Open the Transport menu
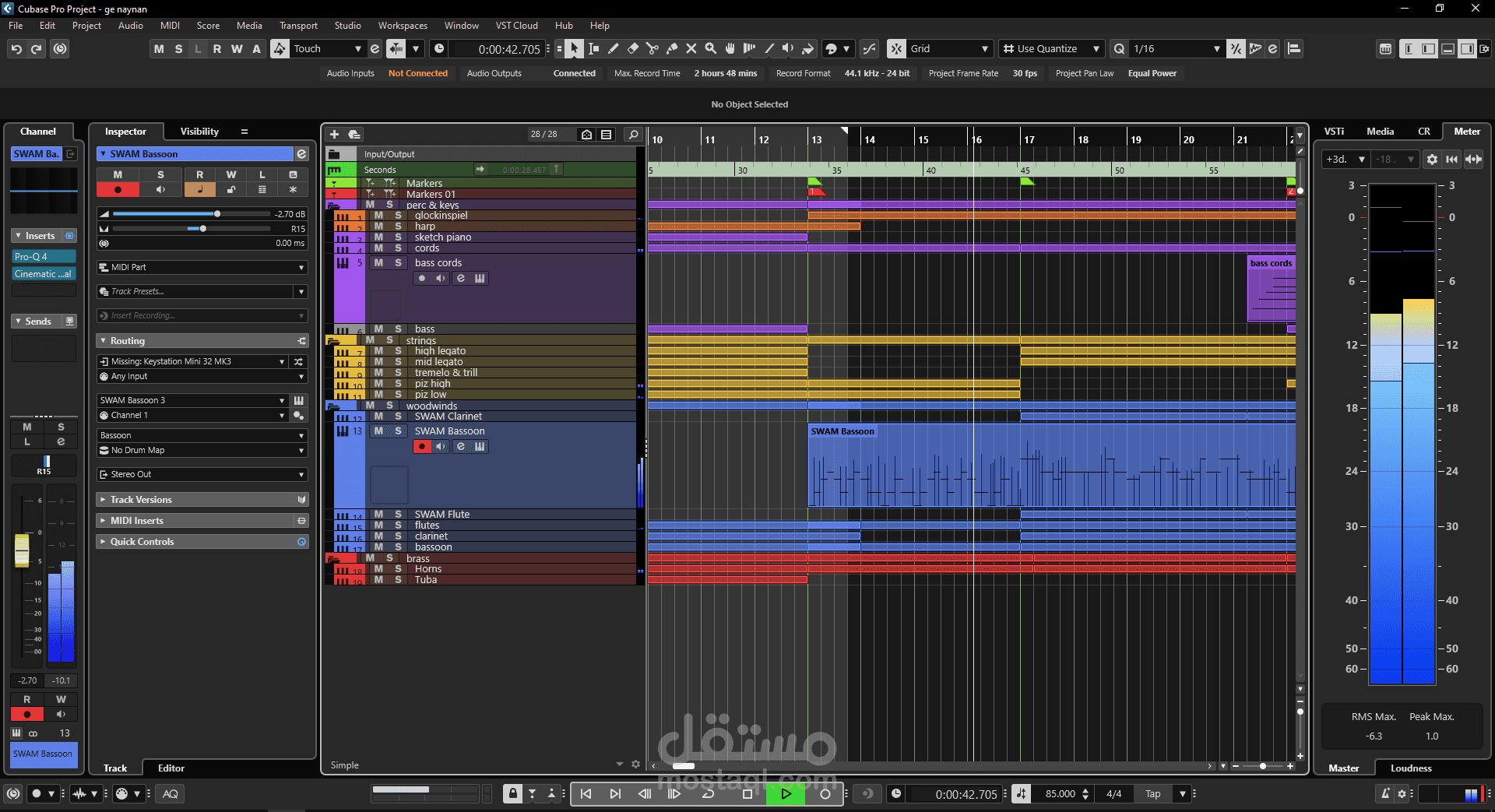This screenshot has width=1495, height=812. click(298, 26)
